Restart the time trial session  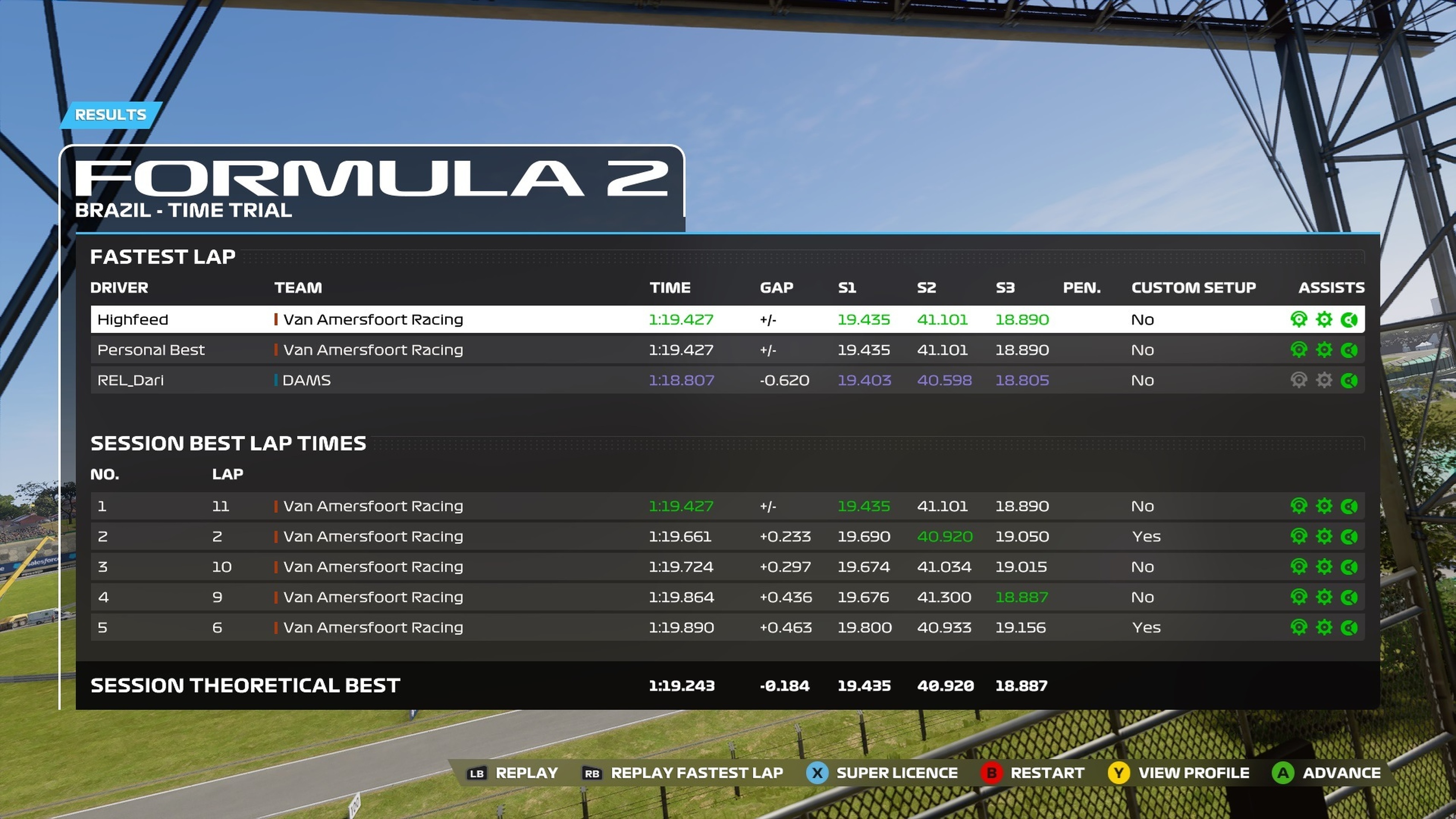1033,773
